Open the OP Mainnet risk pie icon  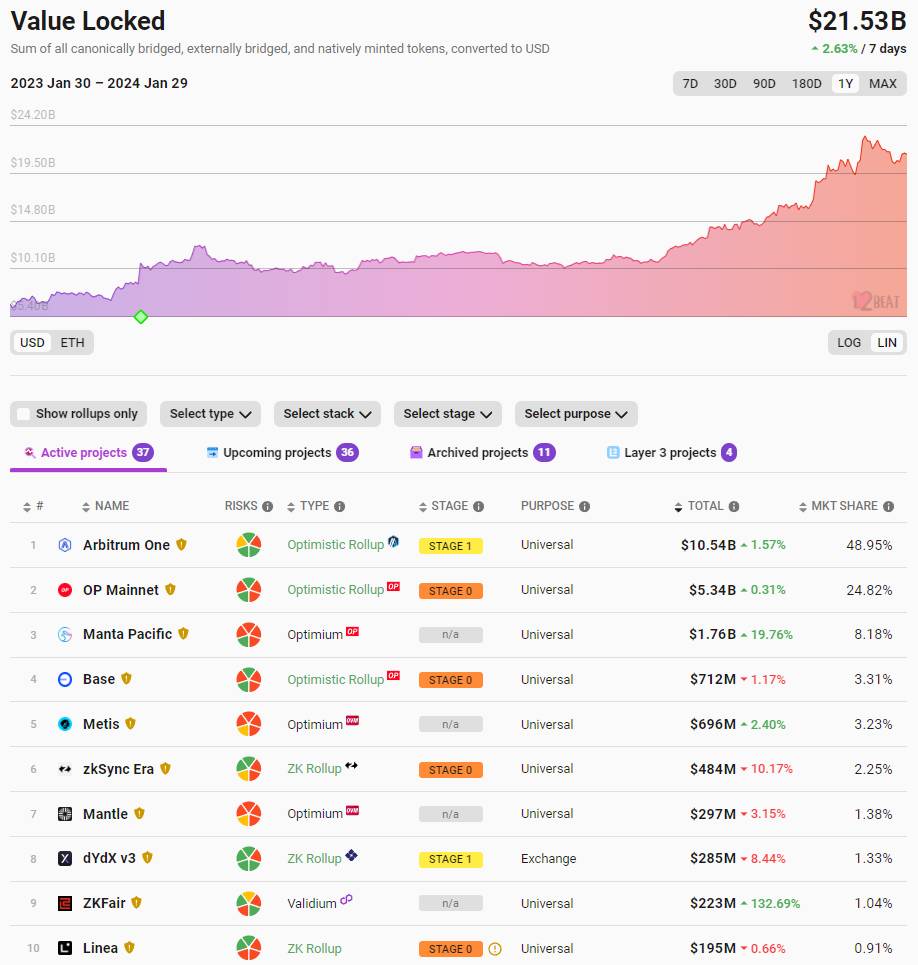coord(249,590)
